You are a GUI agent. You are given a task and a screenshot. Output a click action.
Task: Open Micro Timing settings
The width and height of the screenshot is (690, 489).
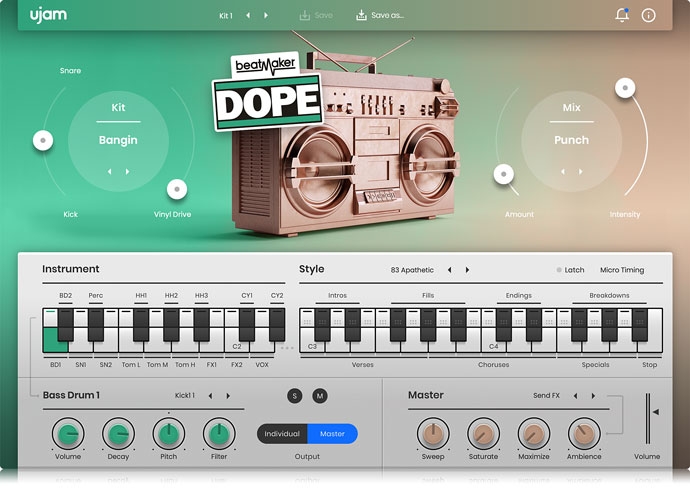click(622, 270)
